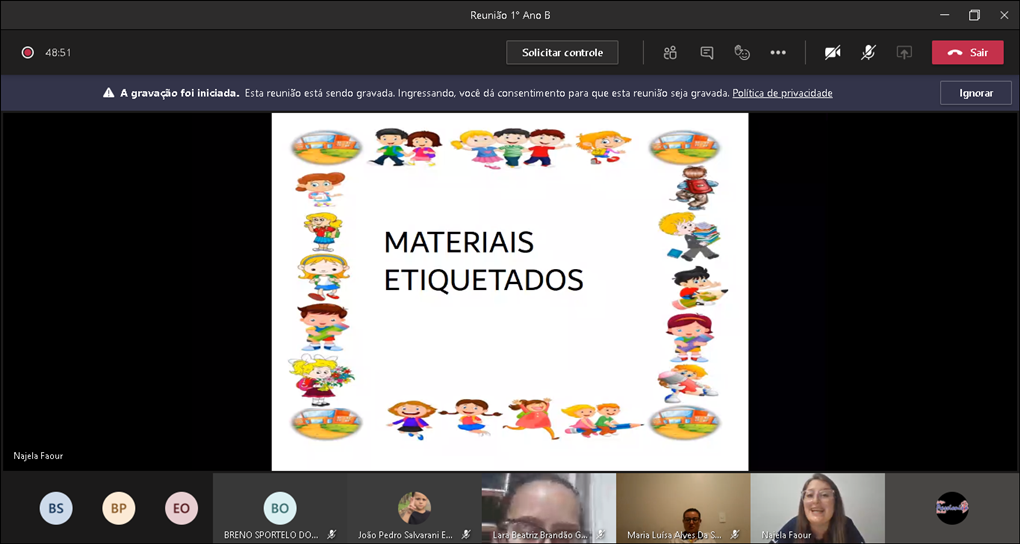Close the meeting window
1020x544 pixels.
[x=1004, y=15]
